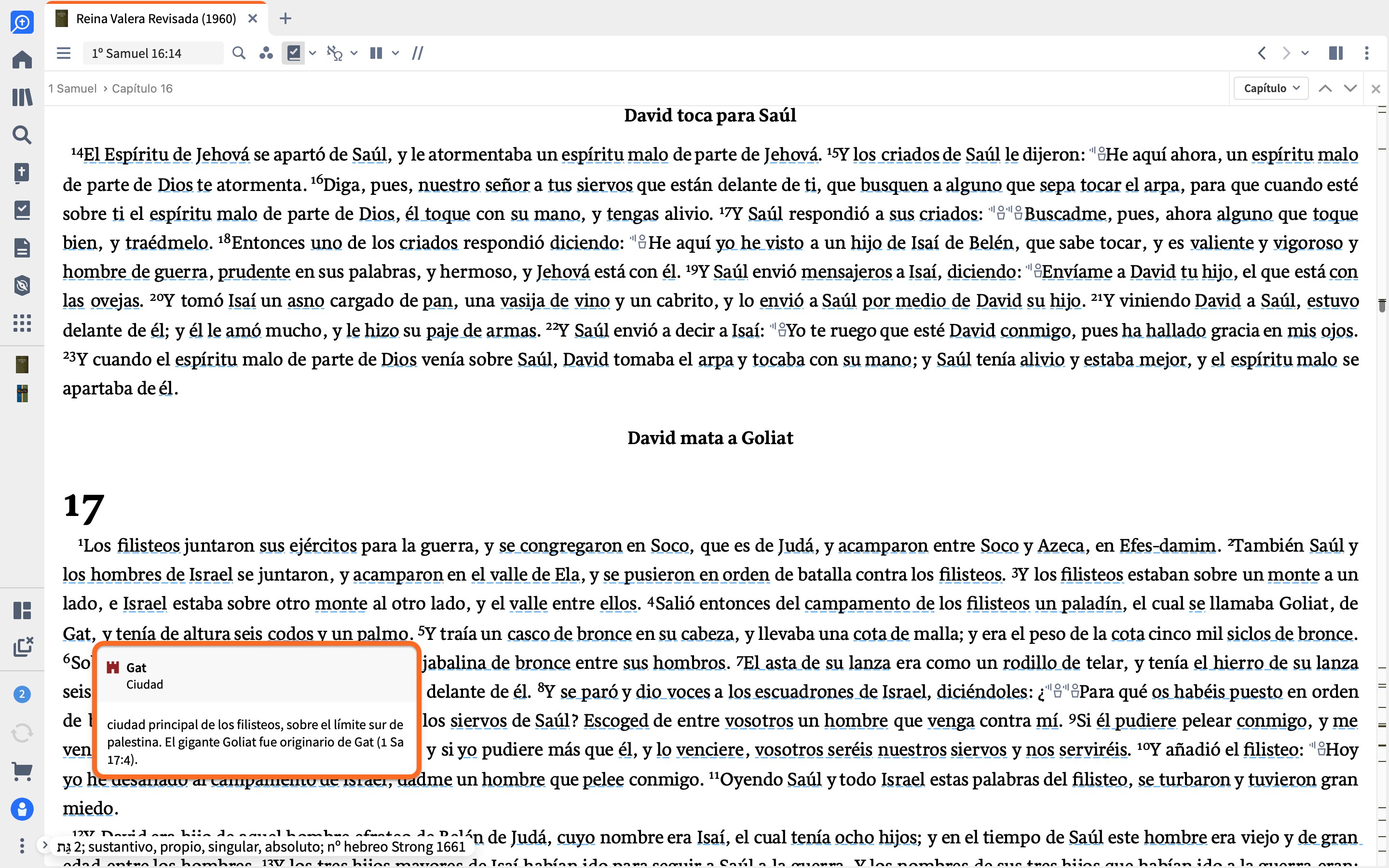Click the 1 Samuel breadcrumb
Screen dimensions: 1389x868
click(72, 88)
